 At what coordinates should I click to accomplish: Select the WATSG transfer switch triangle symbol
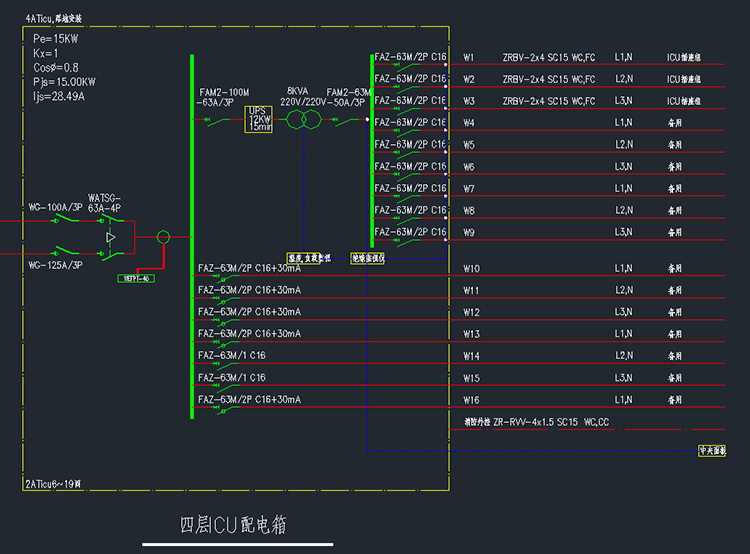tap(111, 237)
